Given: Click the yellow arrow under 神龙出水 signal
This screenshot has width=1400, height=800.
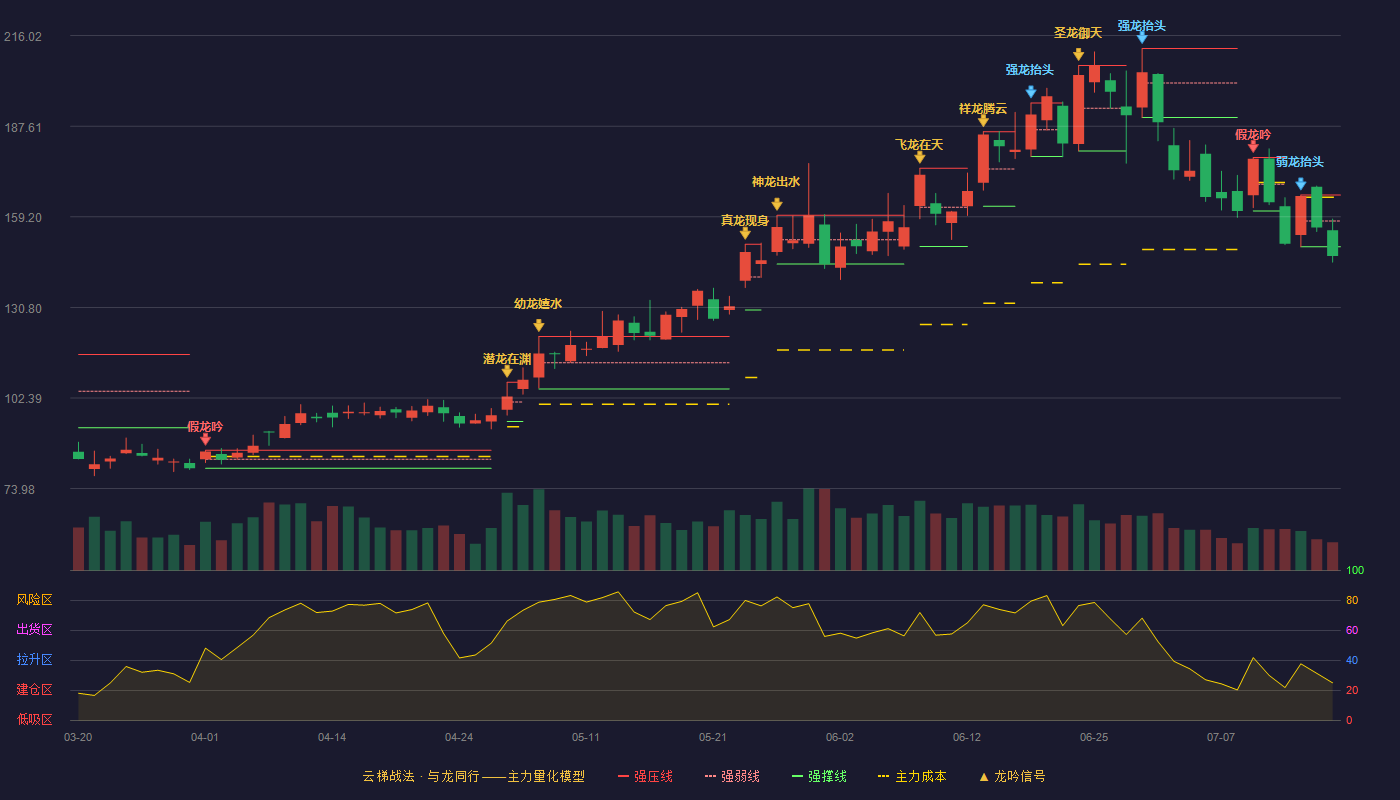Looking at the screenshot, I should point(777,204).
